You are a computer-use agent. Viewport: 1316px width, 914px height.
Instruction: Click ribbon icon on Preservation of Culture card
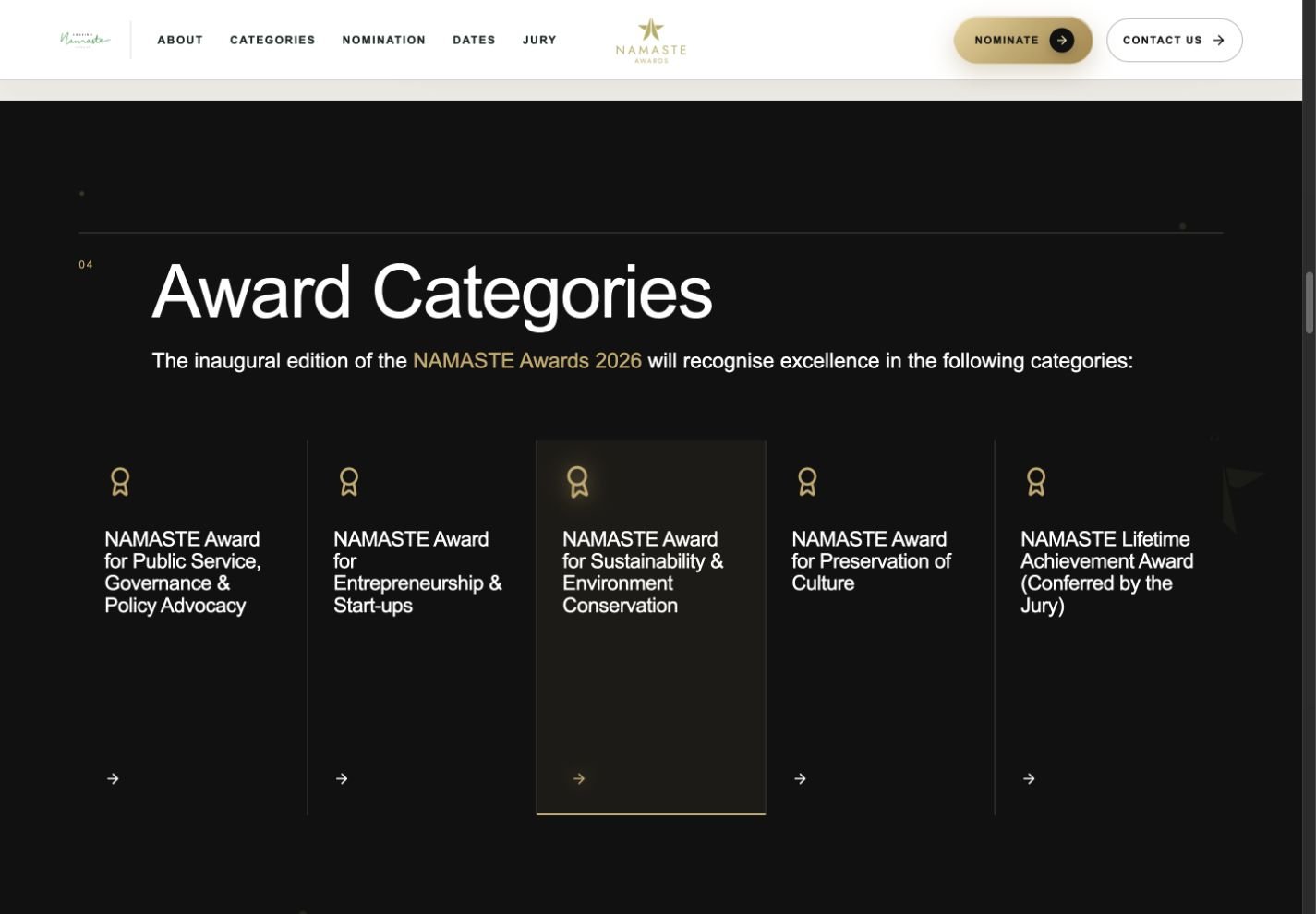(807, 482)
